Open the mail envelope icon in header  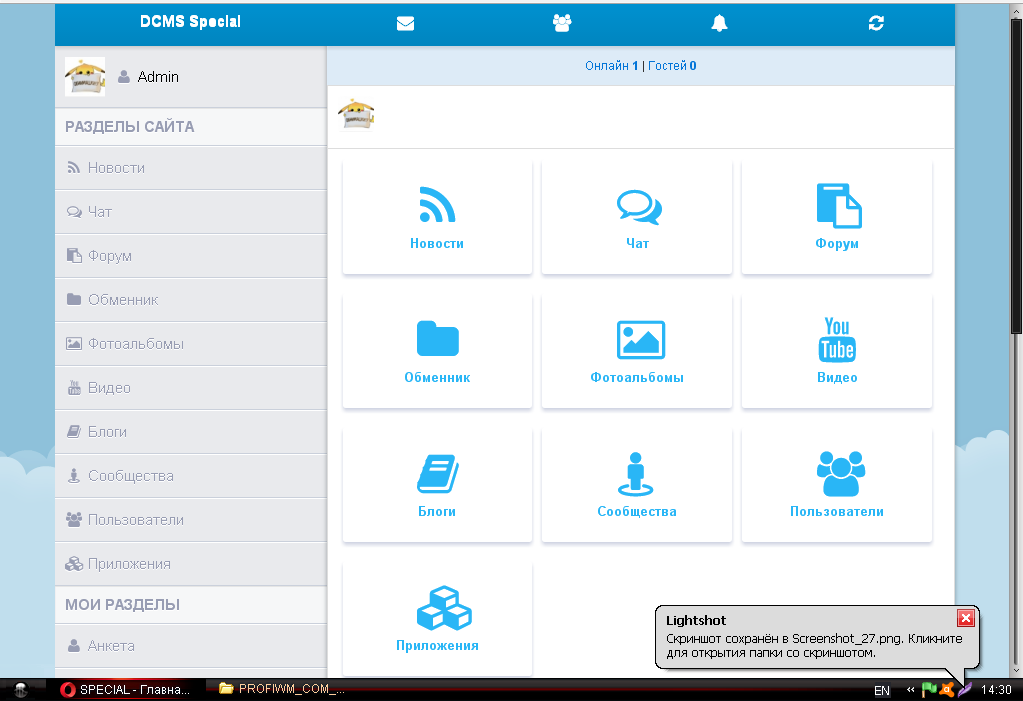point(405,24)
